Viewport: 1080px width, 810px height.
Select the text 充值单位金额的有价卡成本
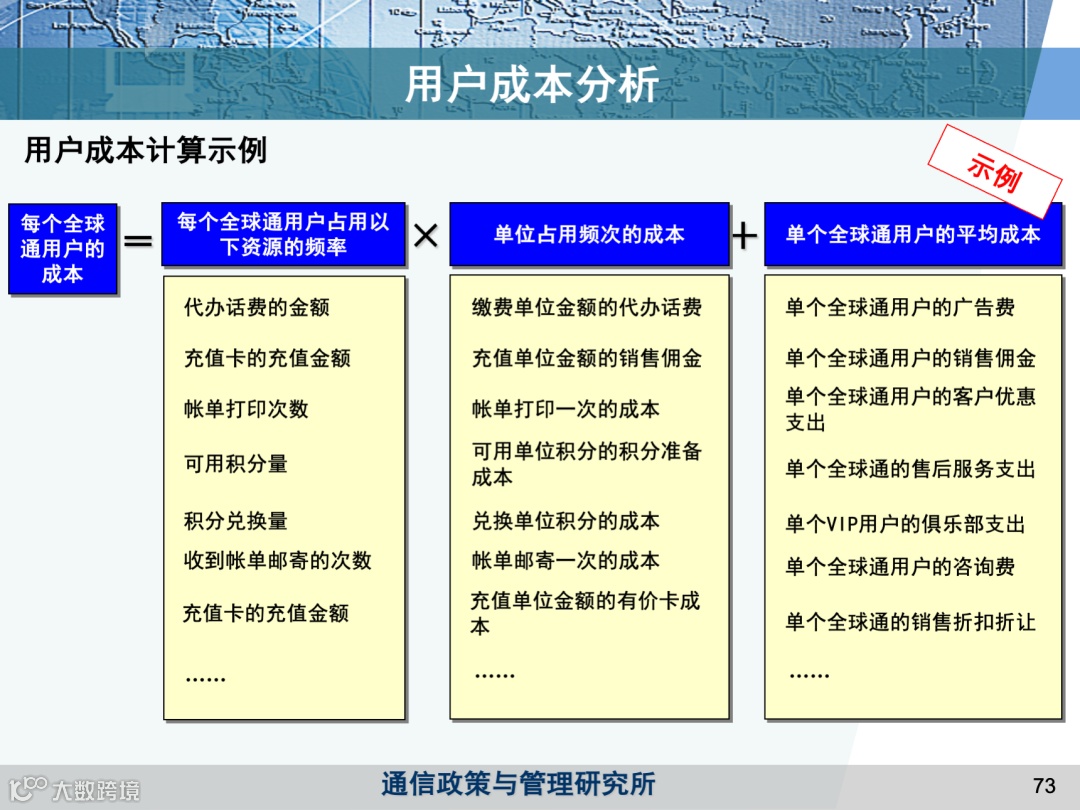coord(585,614)
